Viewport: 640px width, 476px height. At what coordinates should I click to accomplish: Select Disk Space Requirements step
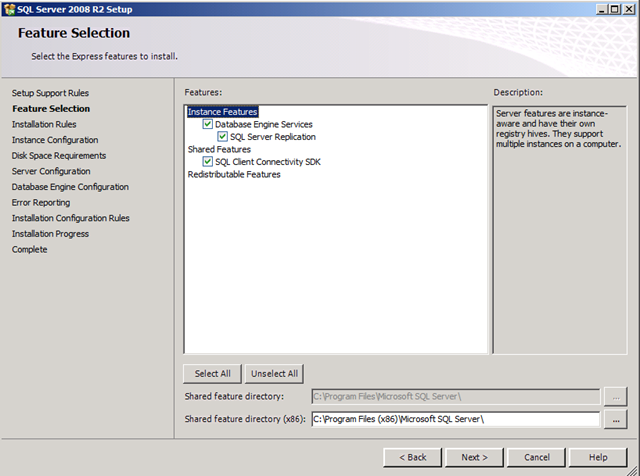click(59, 156)
